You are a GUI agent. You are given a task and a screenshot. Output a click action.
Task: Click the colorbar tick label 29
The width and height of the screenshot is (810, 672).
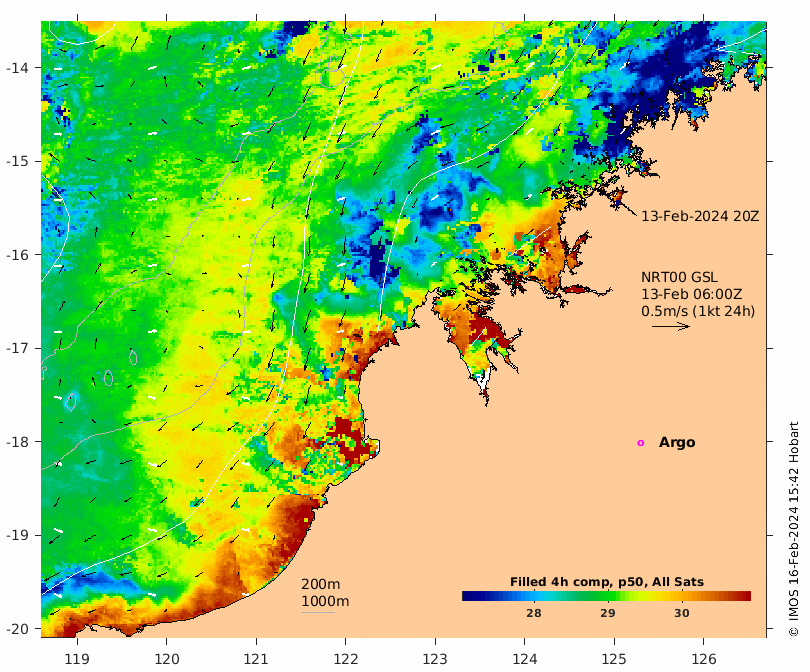(x=608, y=613)
